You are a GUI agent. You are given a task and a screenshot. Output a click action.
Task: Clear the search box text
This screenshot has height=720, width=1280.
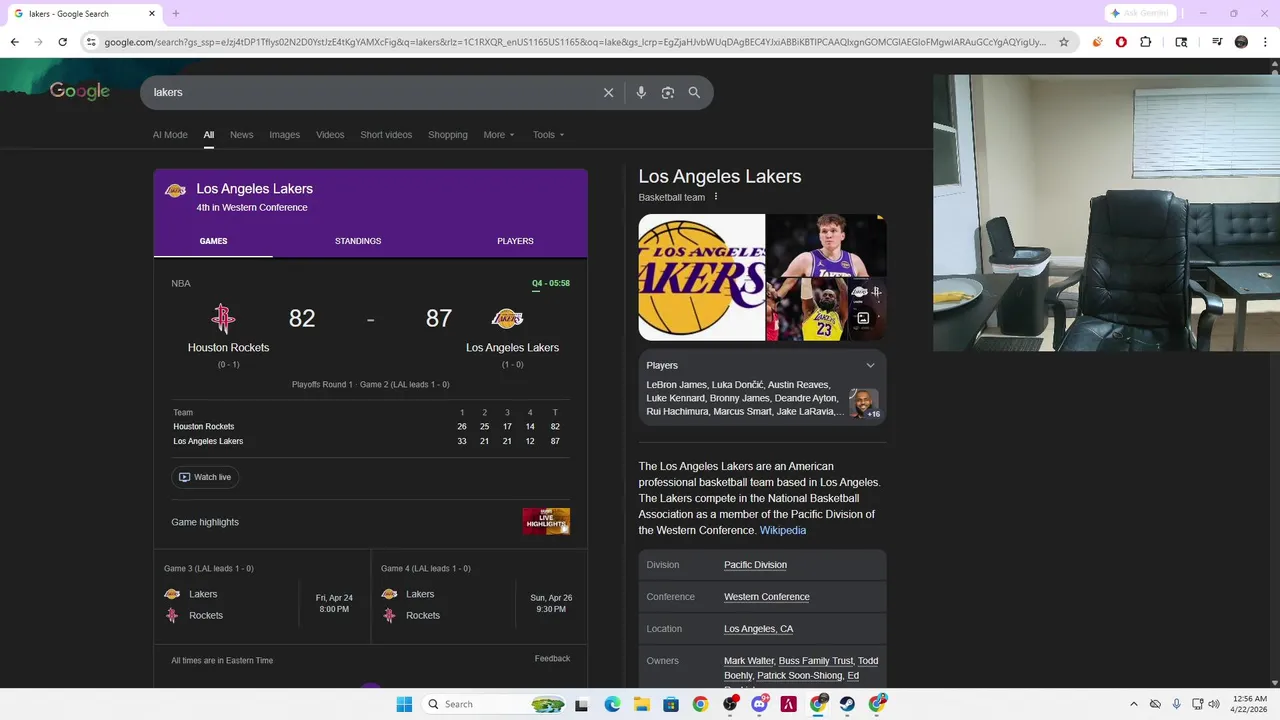point(608,92)
